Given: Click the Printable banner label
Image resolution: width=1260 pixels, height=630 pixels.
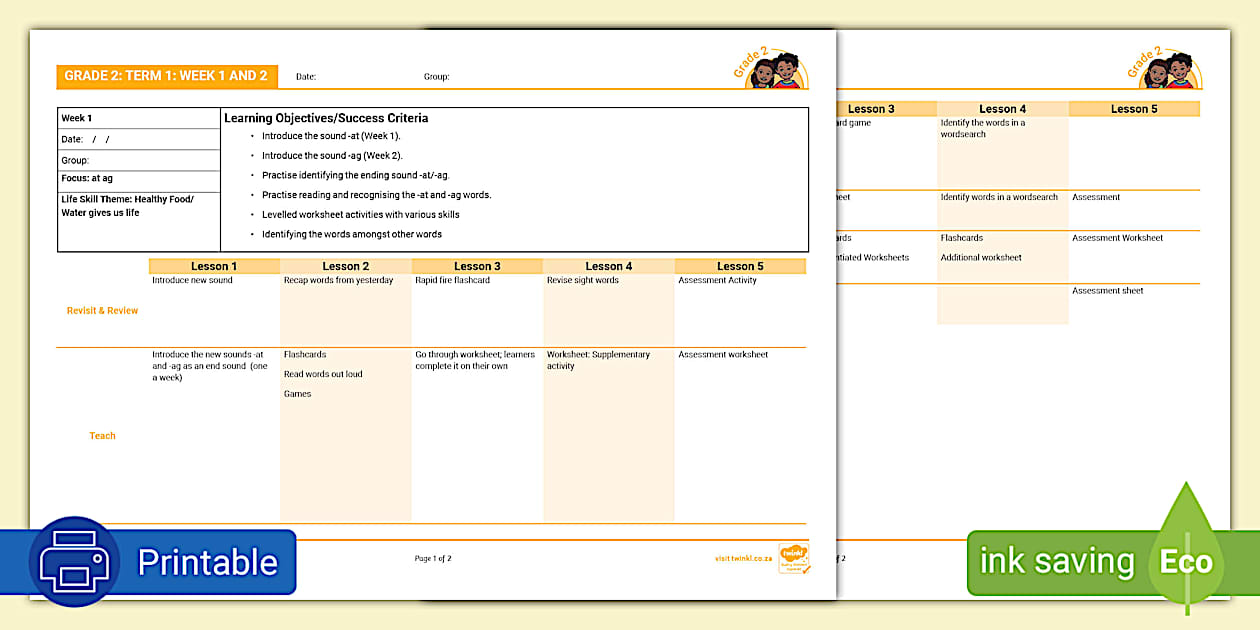Looking at the screenshot, I should 207,562.
